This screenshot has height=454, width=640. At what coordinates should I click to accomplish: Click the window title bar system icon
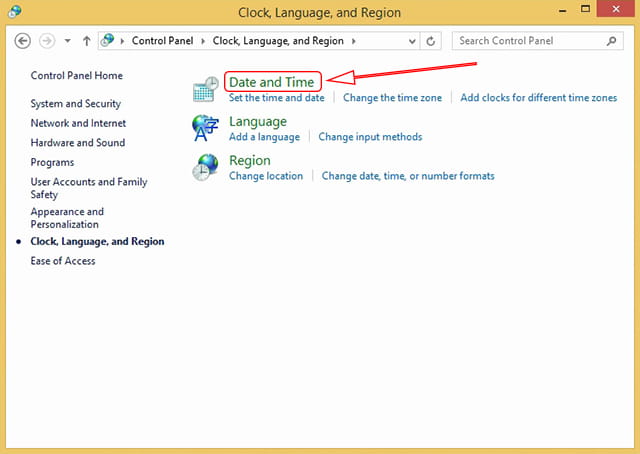pos(15,11)
